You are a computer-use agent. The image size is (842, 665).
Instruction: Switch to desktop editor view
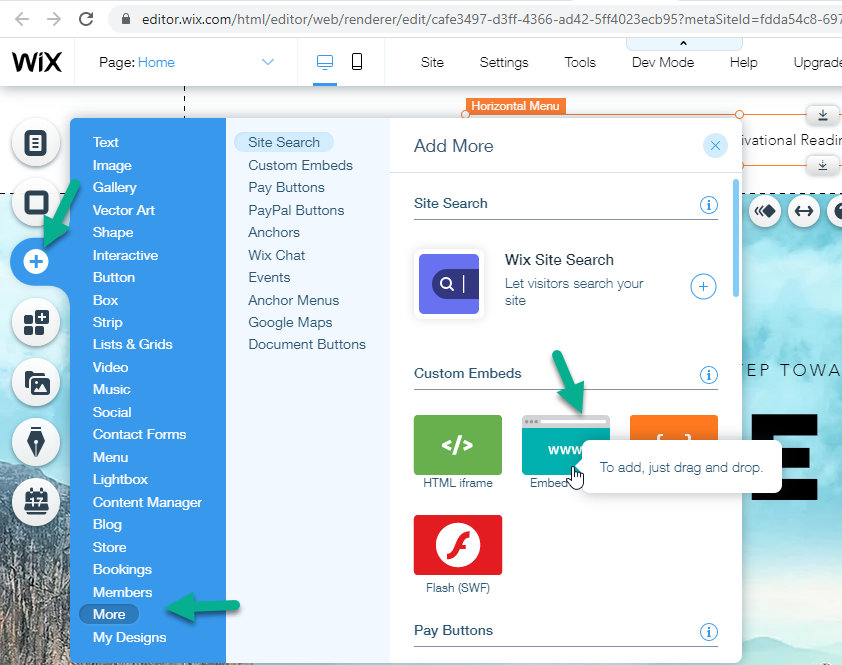tap(325, 62)
